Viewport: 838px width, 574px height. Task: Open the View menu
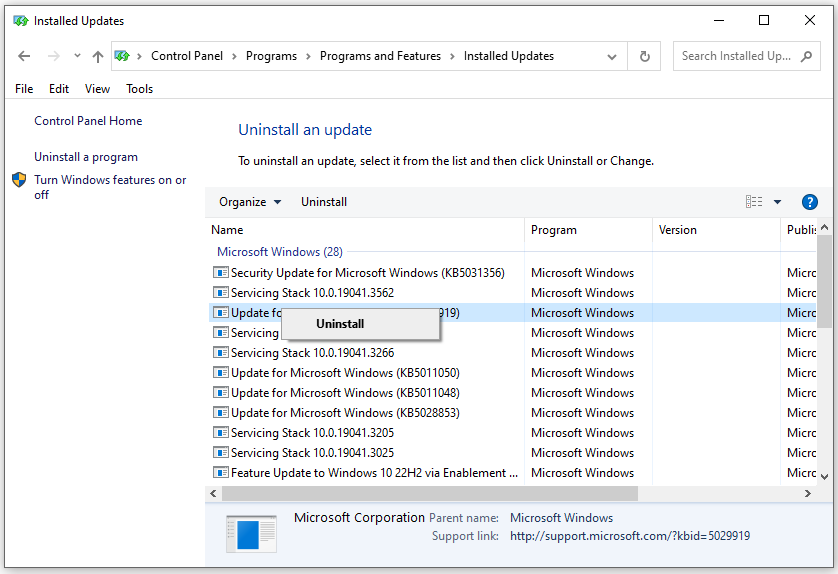pyautogui.click(x=97, y=89)
